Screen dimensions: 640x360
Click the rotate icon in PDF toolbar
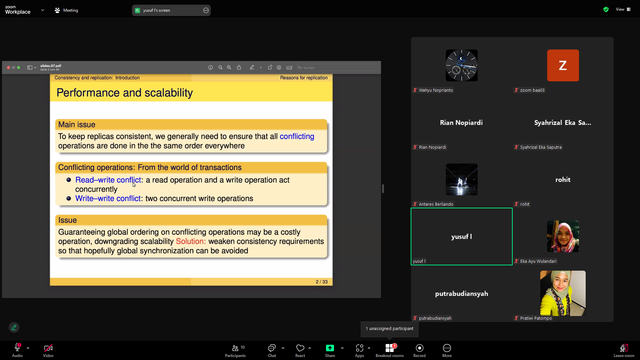pyautogui.click(x=270, y=67)
